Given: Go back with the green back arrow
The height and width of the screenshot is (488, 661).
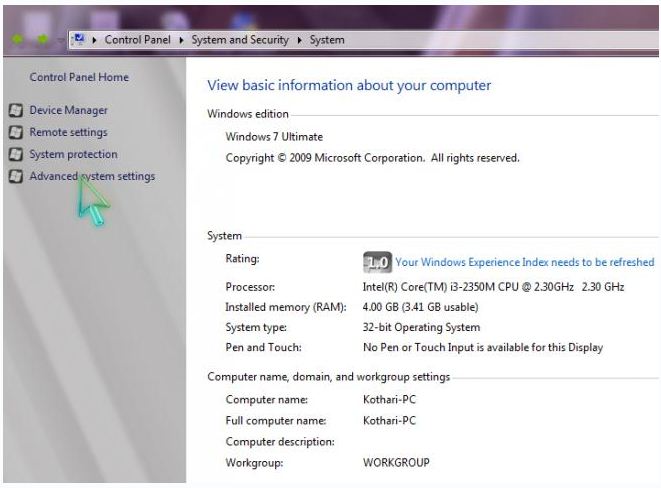Looking at the screenshot, I should click(18, 40).
